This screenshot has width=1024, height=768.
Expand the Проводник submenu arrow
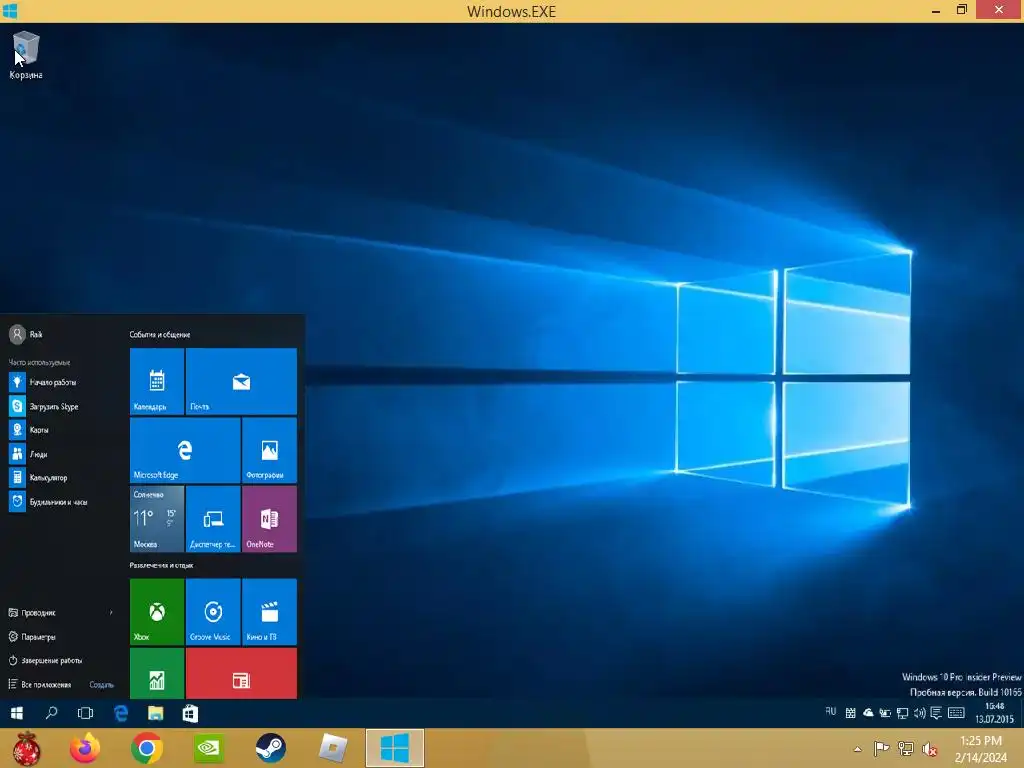click(x=111, y=613)
